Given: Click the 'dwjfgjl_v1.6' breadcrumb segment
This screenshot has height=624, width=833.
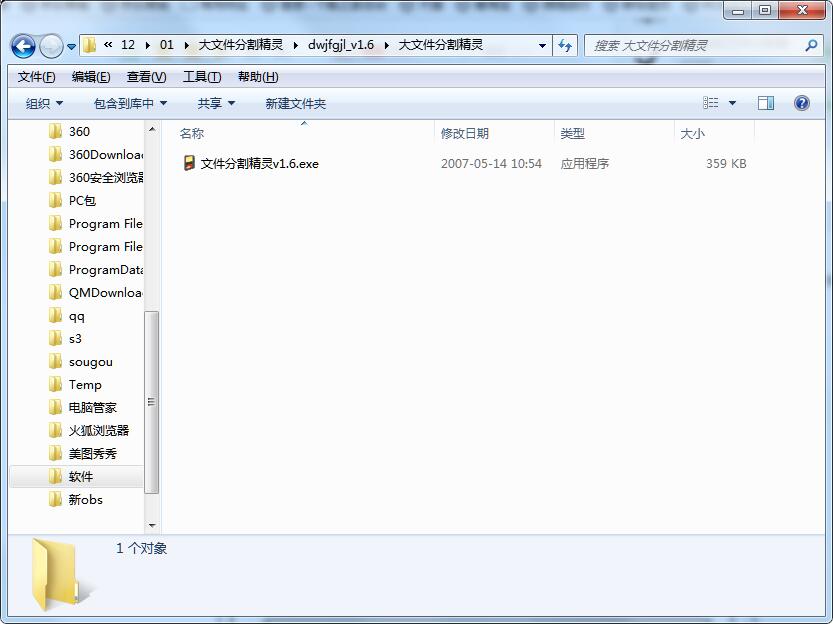Looking at the screenshot, I should click(341, 45).
